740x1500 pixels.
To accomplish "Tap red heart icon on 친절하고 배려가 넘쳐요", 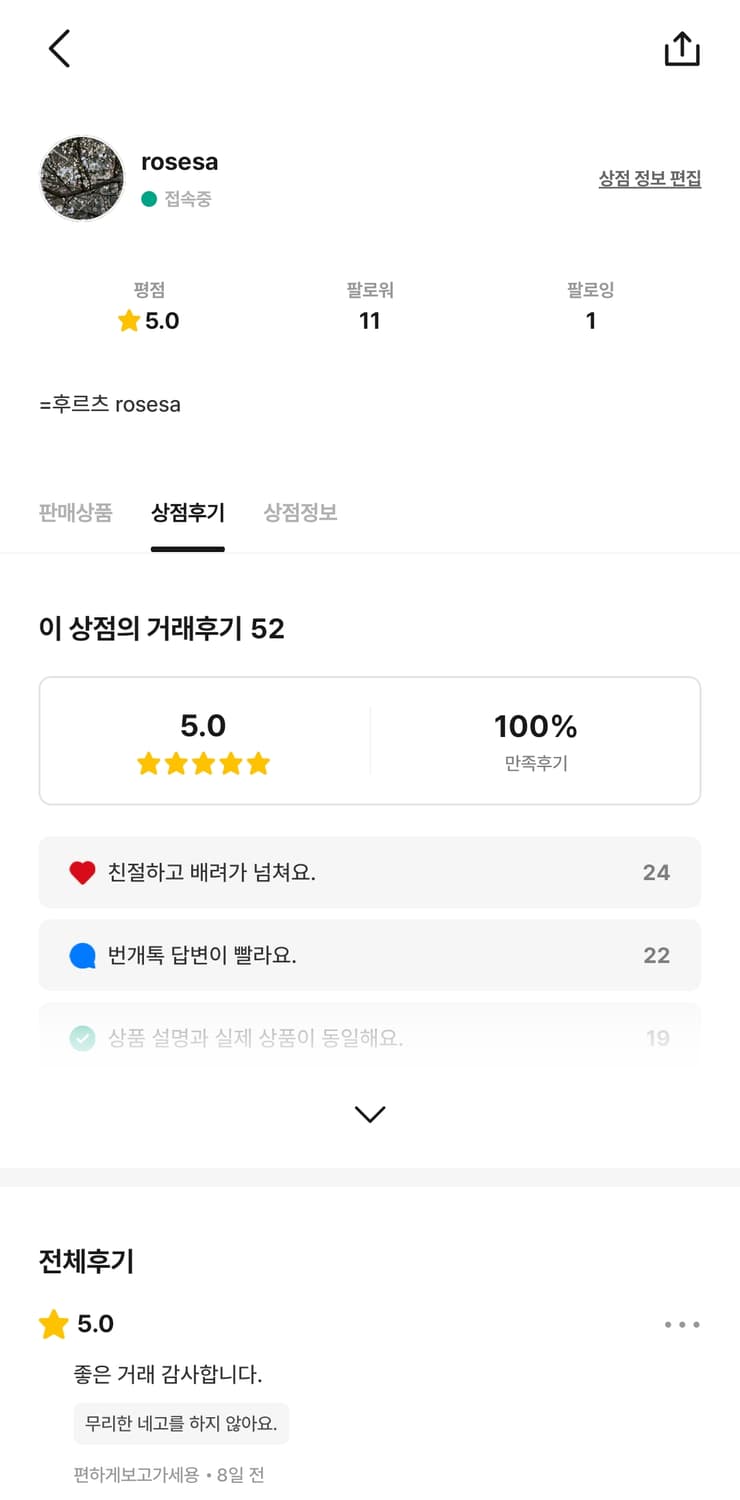I will coord(82,873).
